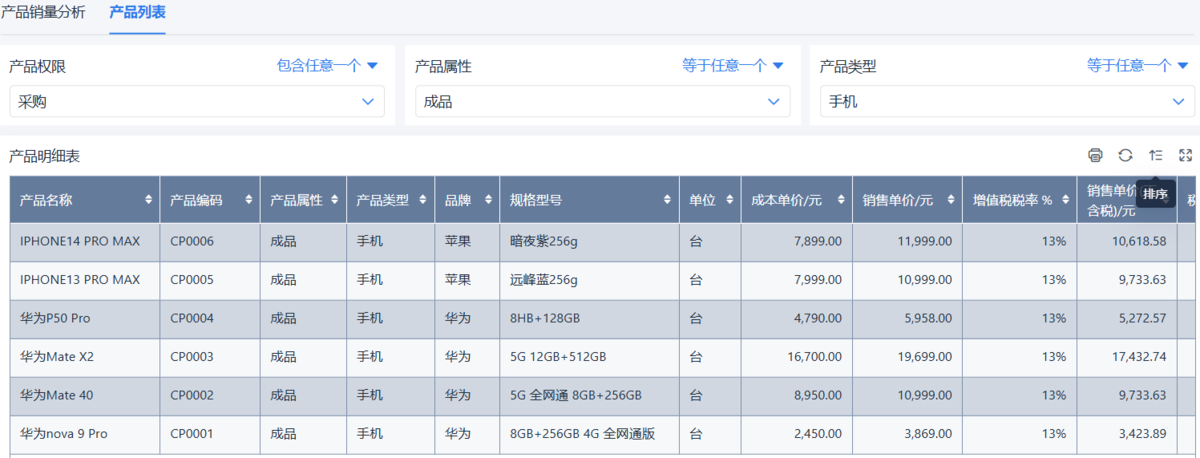The image size is (1200, 458).
Task: Sort by 销售单价/元 column arrows
Action: coord(952,200)
